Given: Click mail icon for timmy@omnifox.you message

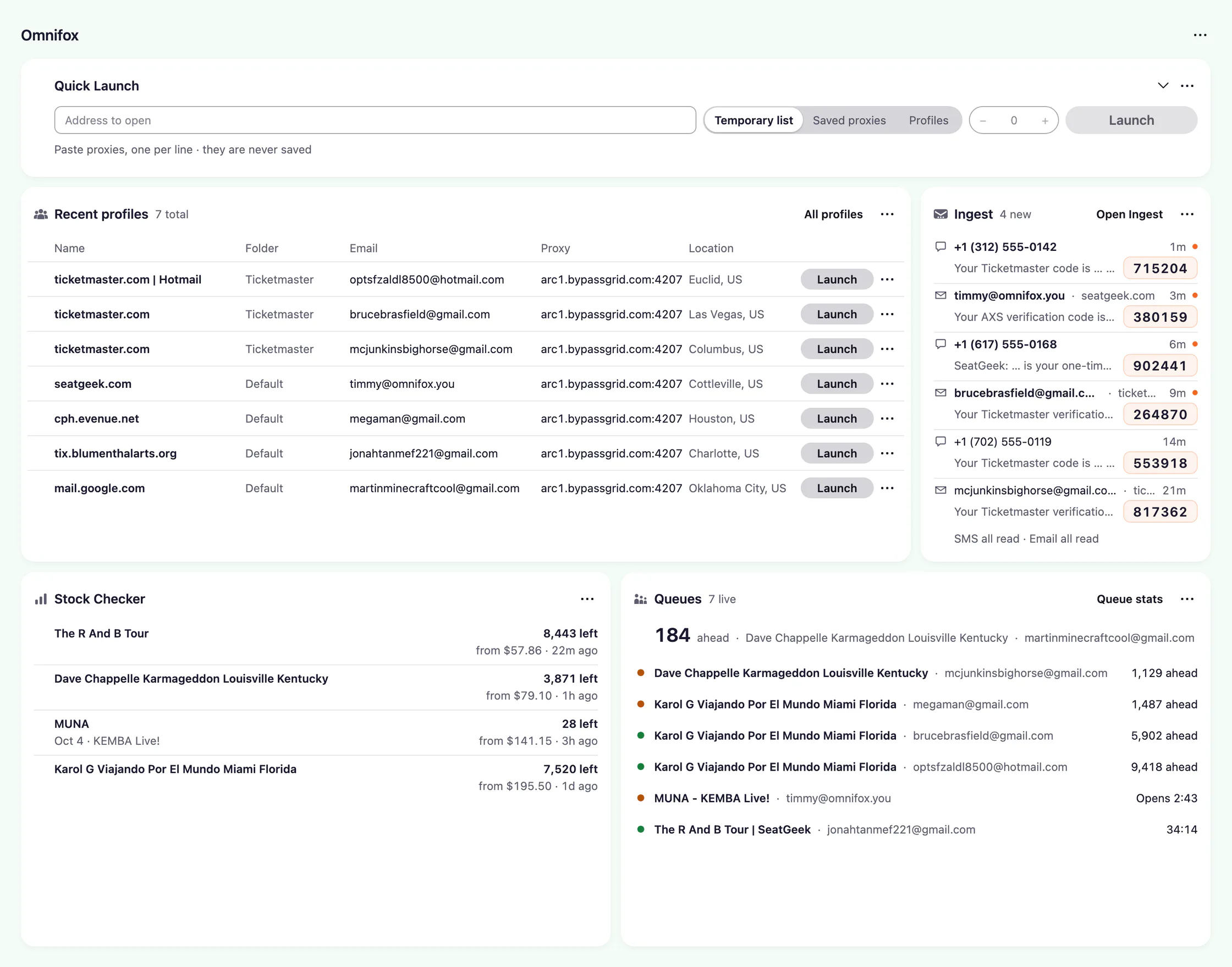Looking at the screenshot, I should (x=941, y=295).
